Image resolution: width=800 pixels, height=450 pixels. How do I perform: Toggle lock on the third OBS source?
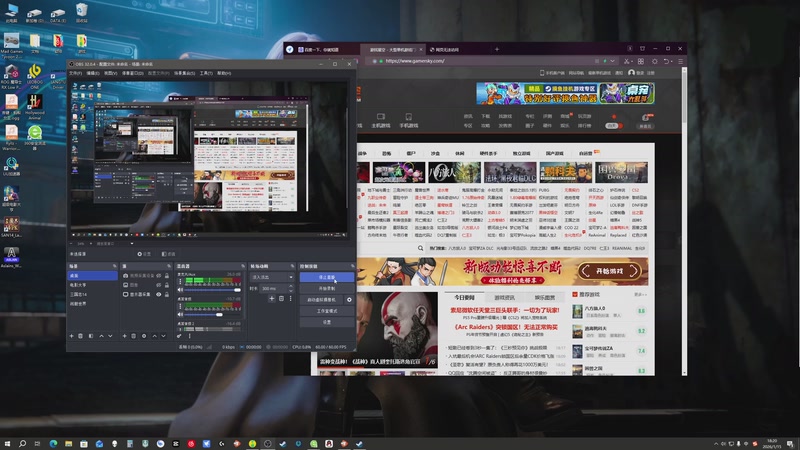(x=166, y=294)
